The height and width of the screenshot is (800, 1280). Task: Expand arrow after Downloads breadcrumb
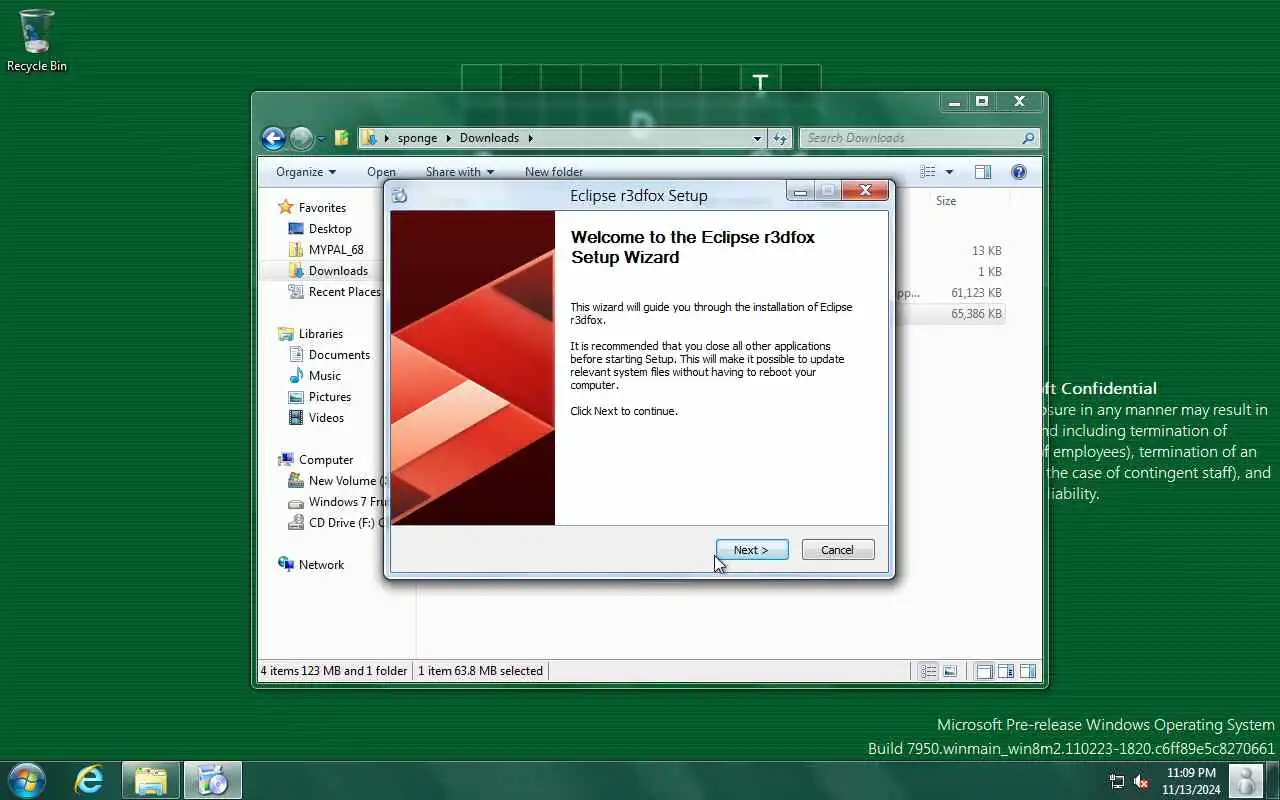531,138
